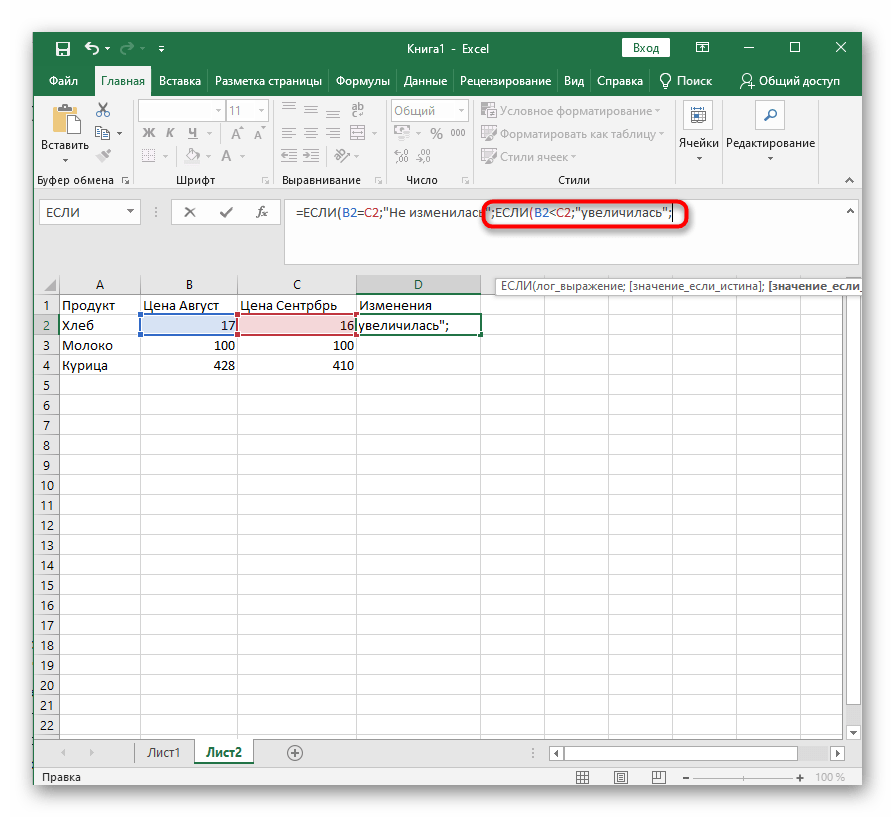The width and height of the screenshot is (894, 817).
Task: Open the Вид tab
Action: (x=574, y=81)
